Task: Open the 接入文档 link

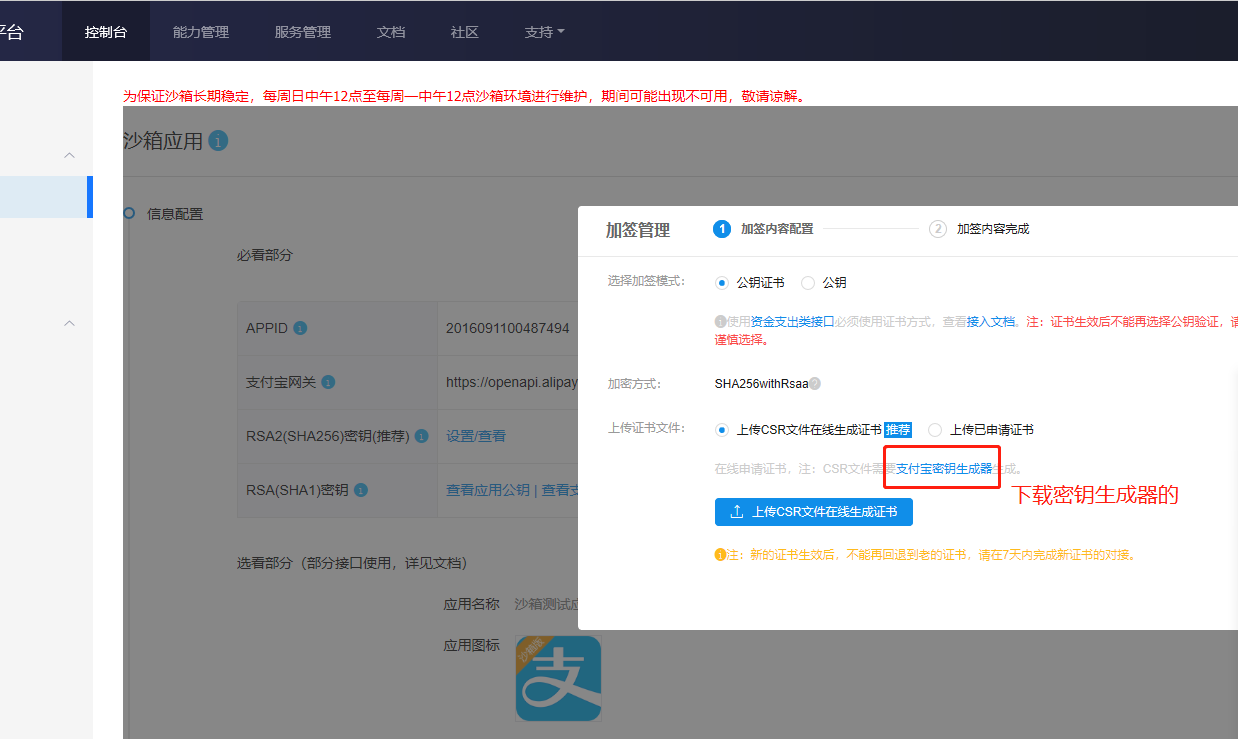Action: (991, 322)
